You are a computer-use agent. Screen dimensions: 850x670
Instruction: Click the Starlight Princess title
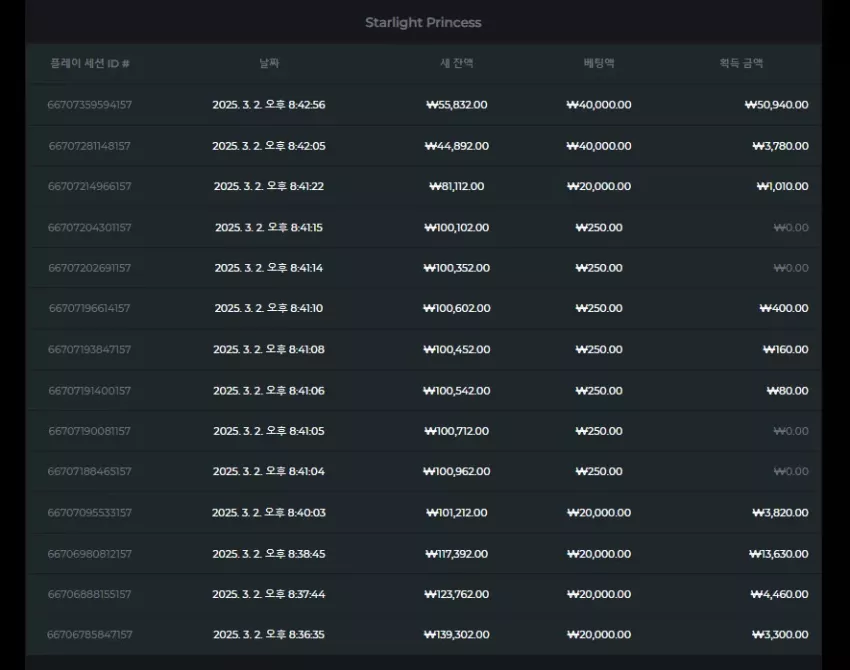tap(423, 22)
